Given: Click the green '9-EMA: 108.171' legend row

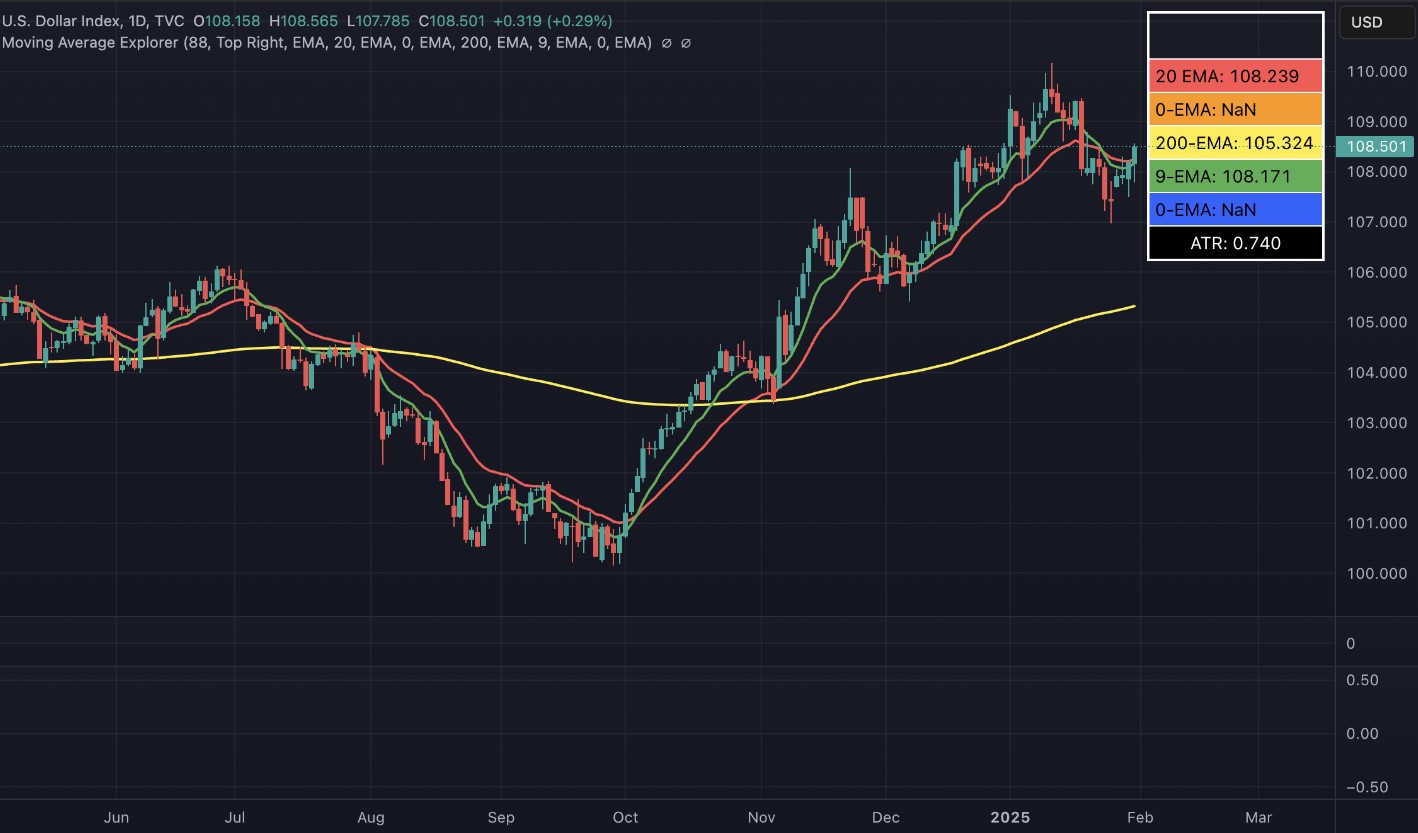Looking at the screenshot, I should [x=1235, y=176].
